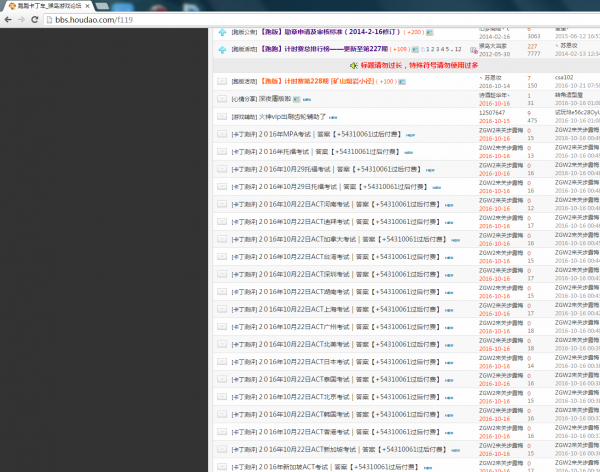Click the thread icon left of 火神vip thread
This screenshot has height=472, width=600.
pos(222,116)
